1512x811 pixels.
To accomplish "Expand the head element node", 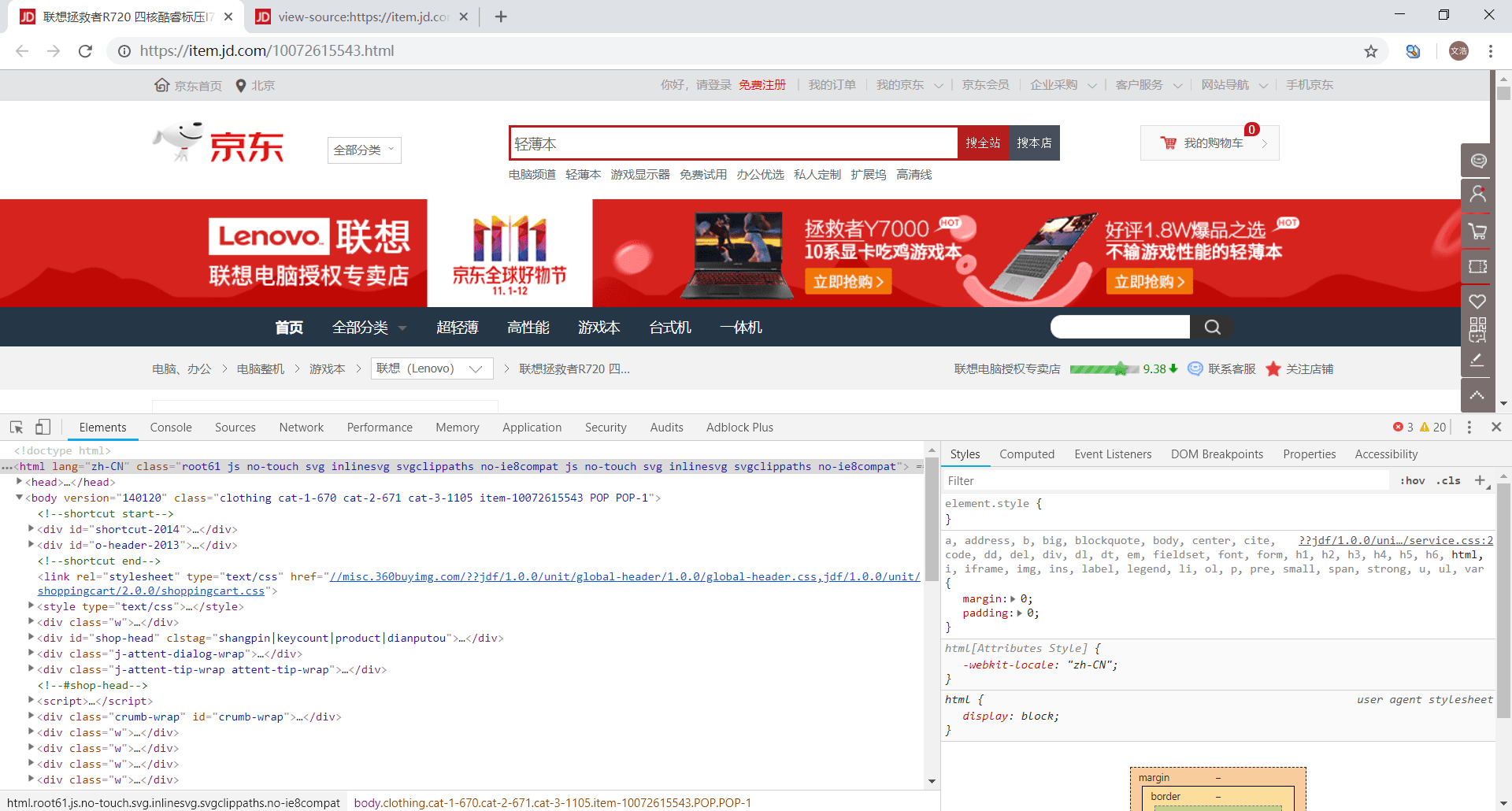I will point(20,481).
